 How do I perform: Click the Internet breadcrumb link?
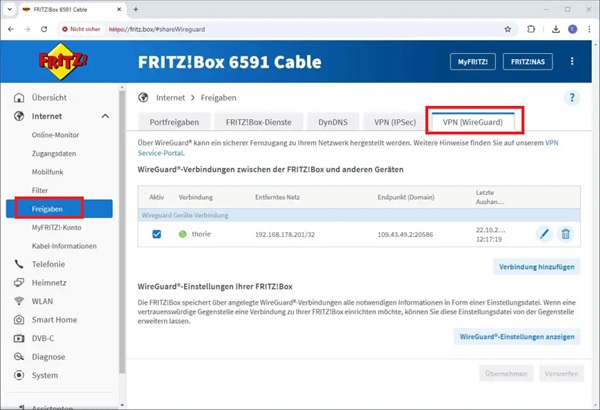[170, 98]
